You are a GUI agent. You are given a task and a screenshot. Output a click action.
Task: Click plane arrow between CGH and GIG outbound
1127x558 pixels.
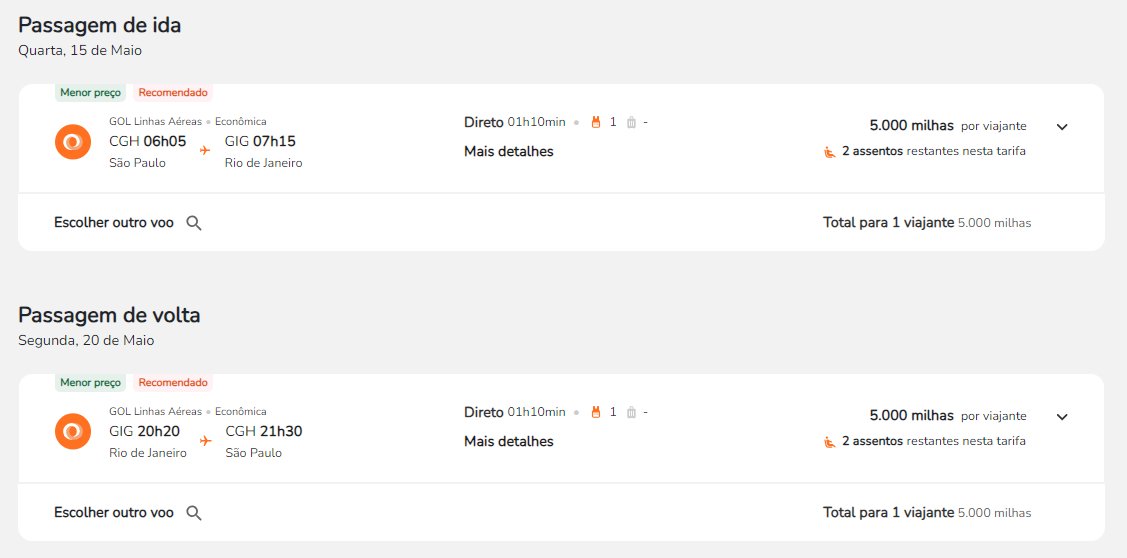pos(205,150)
